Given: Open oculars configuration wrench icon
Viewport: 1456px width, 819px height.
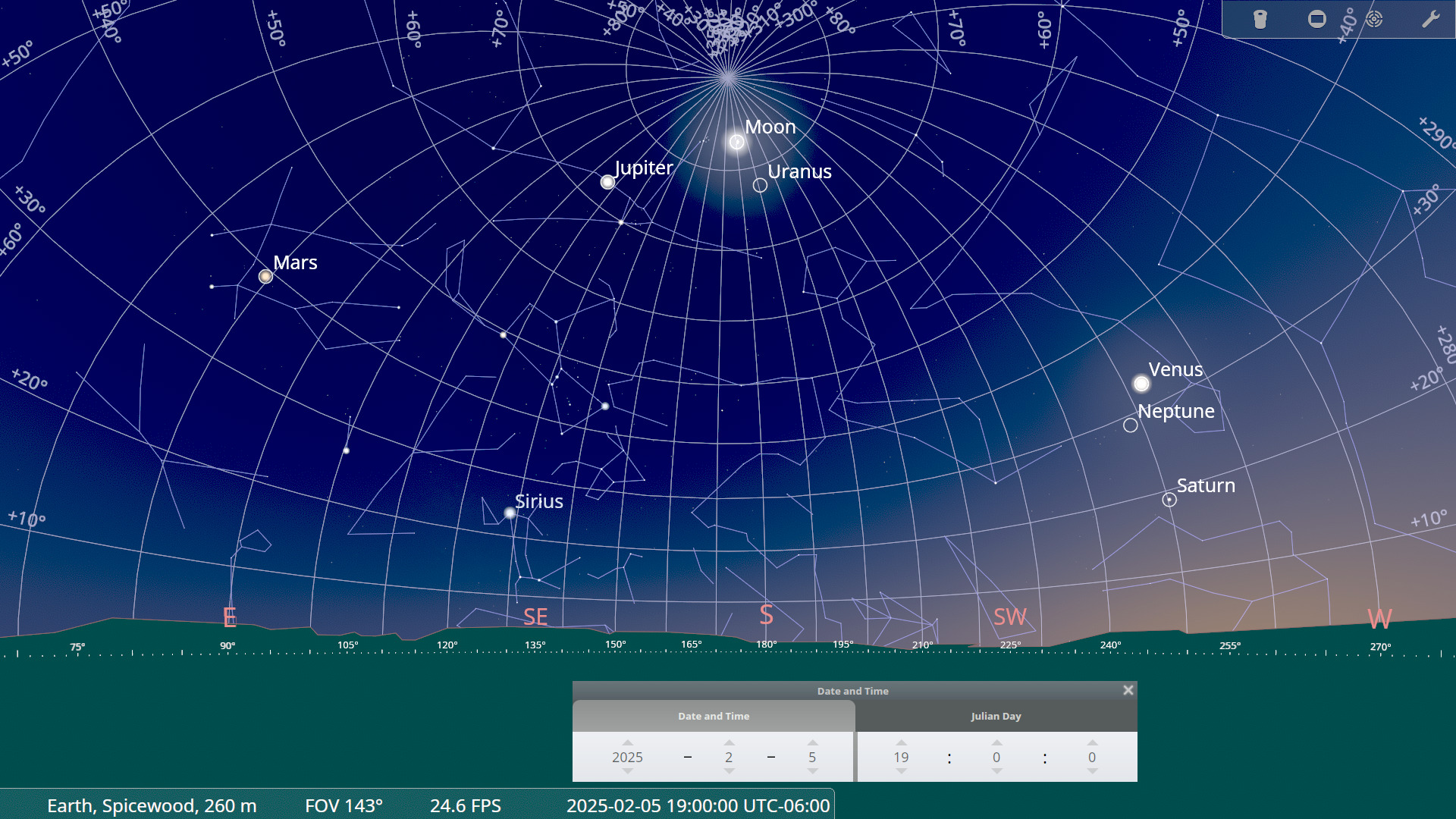Looking at the screenshot, I should point(1430,19).
